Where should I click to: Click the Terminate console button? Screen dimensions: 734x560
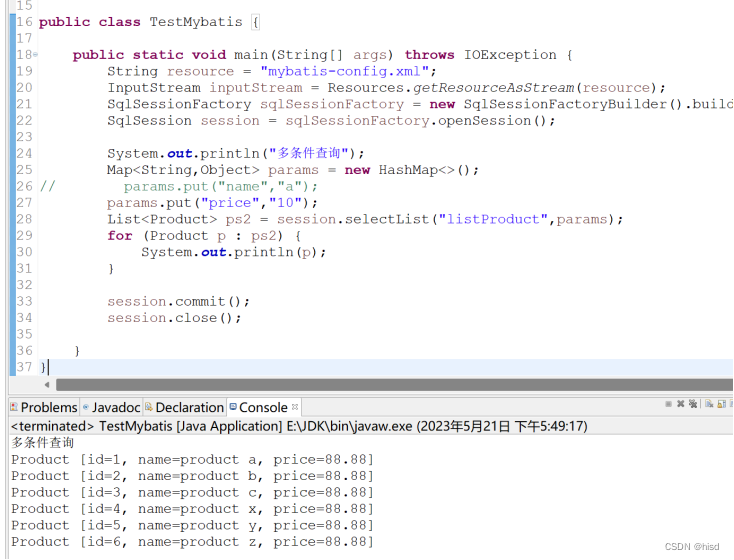(x=668, y=404)
